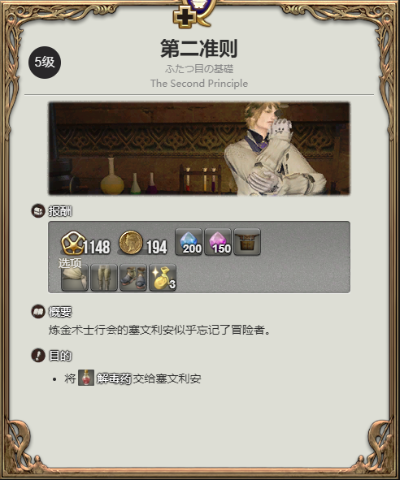Choose the head scarf optional reward

coord(75,278)
